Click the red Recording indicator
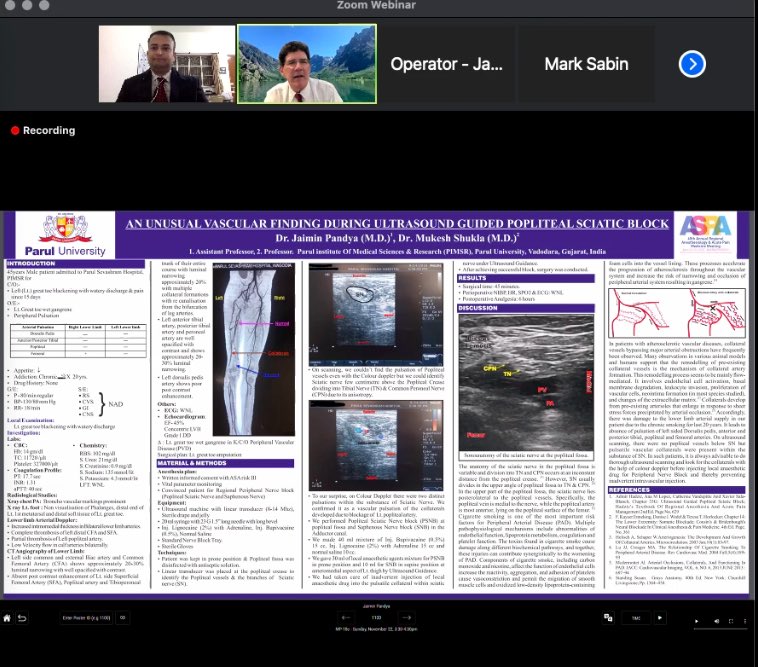The image size is (758, 667). (x=43, y=130)
